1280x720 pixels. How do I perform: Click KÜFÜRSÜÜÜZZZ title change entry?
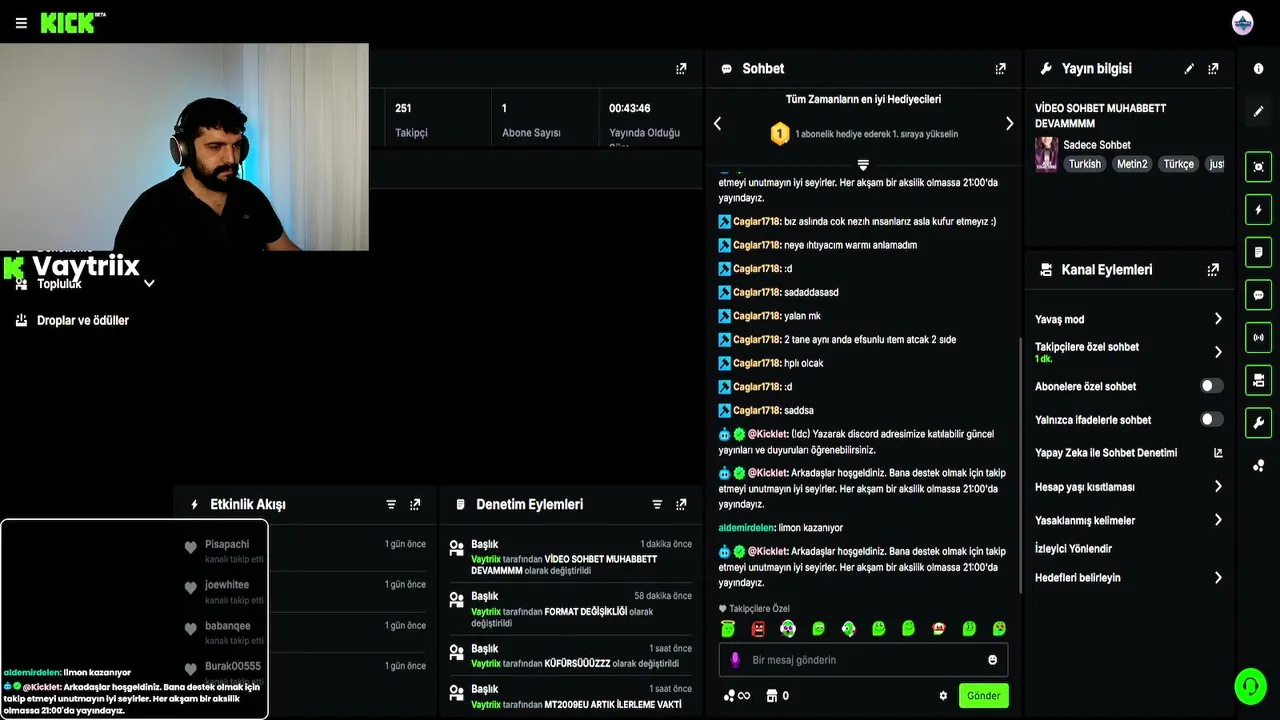tap(572, 656)
